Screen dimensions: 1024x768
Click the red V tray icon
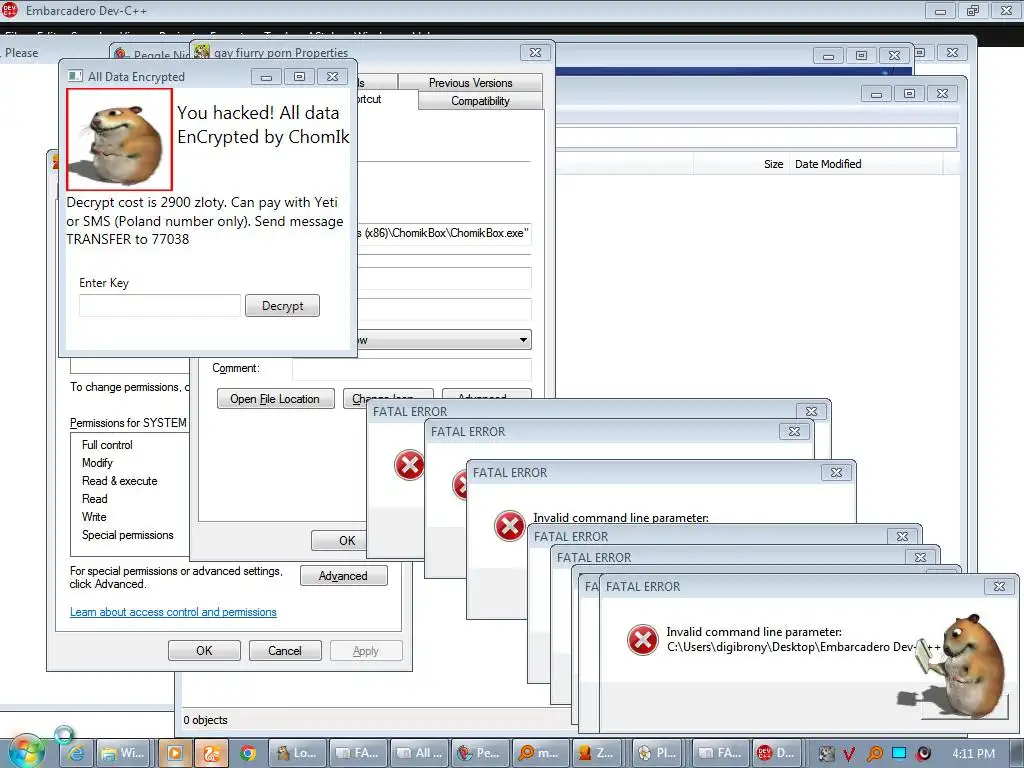tap(850, 754)
